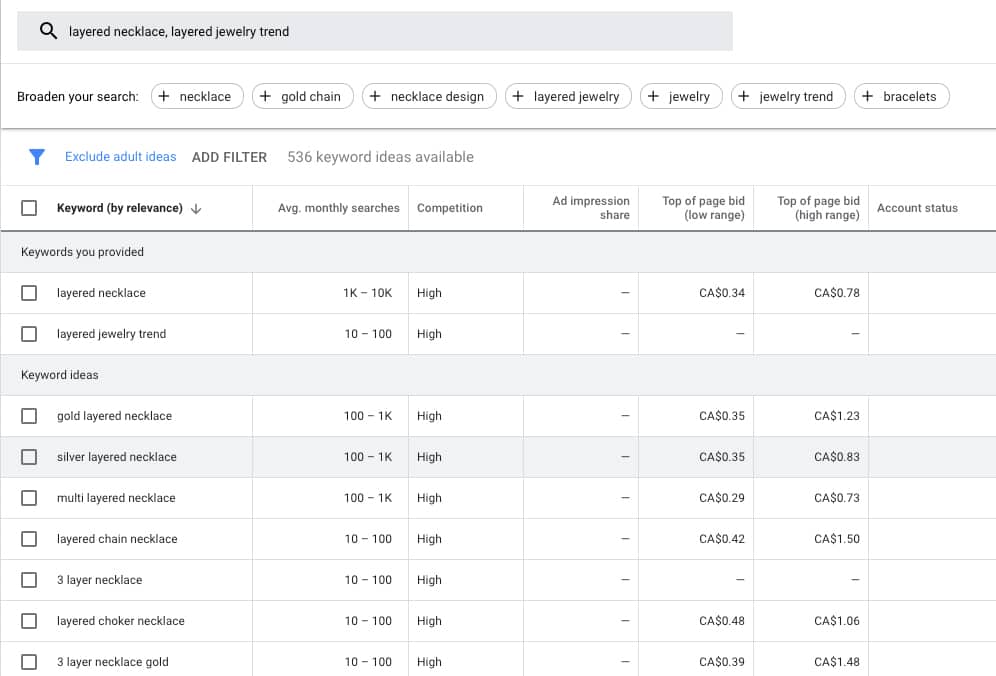Click the blue filter funnel icon

coord(37,157)
